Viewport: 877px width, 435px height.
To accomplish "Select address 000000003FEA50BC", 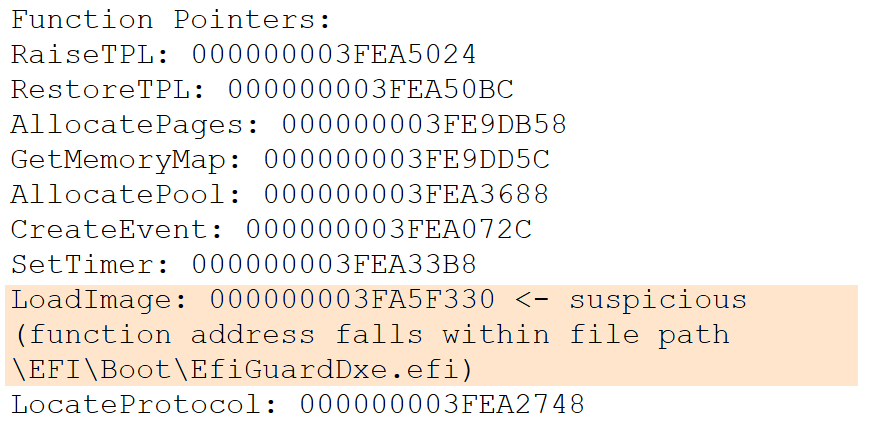I will (370, 90).
